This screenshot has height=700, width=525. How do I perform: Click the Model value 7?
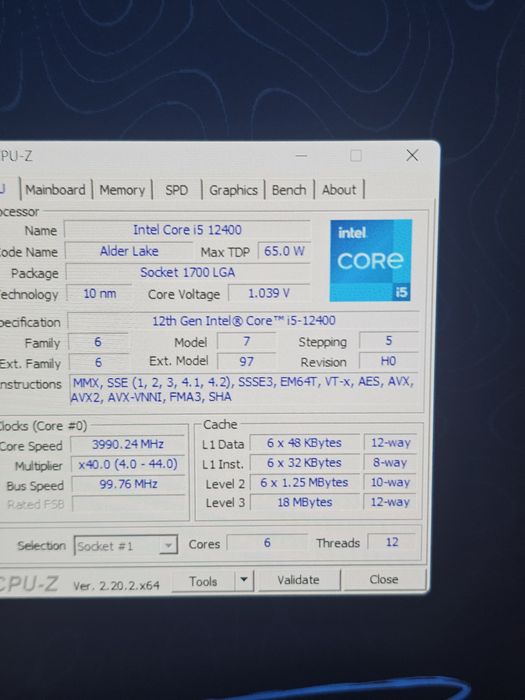tap(246, 342)
